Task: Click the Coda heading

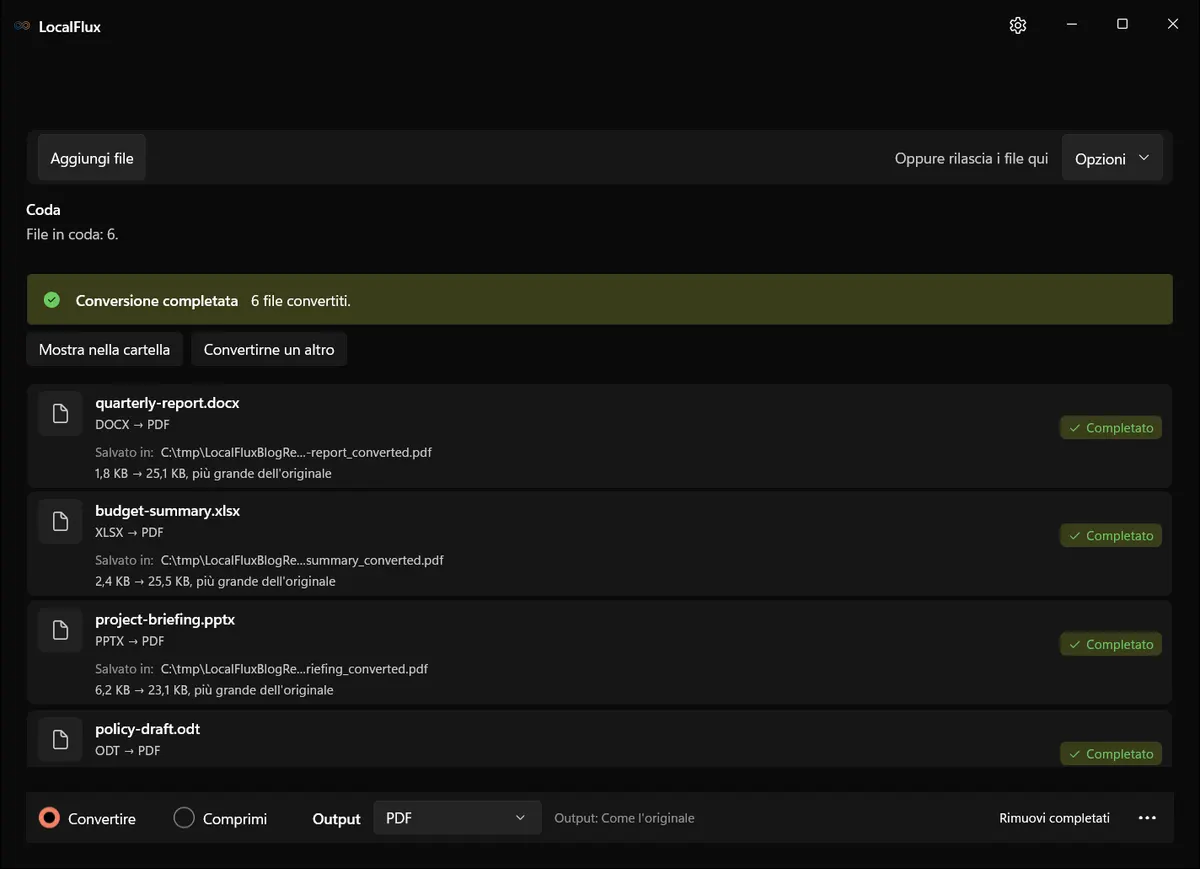Action: pyautogui.click(x=43, y=210)
